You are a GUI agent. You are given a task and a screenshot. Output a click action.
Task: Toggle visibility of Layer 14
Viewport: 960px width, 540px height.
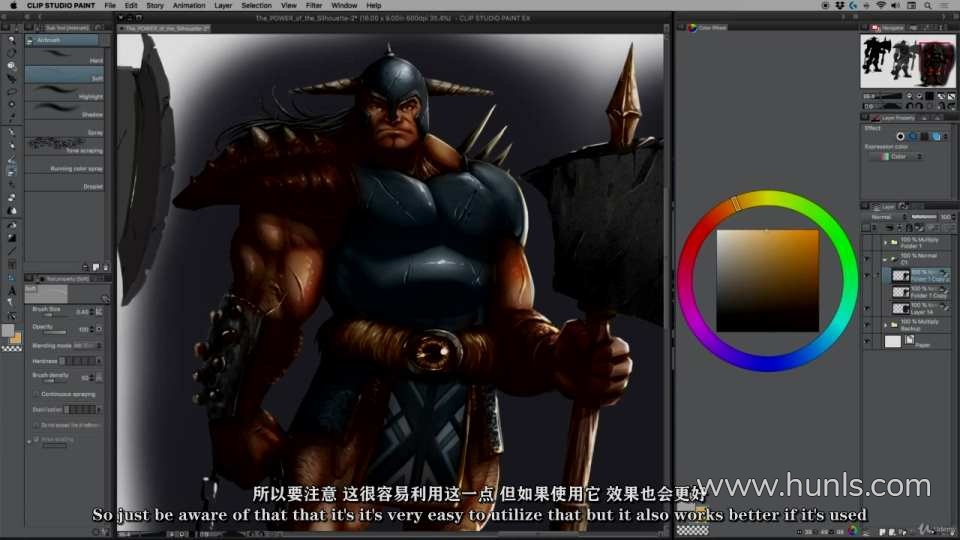tap(867, 309)
